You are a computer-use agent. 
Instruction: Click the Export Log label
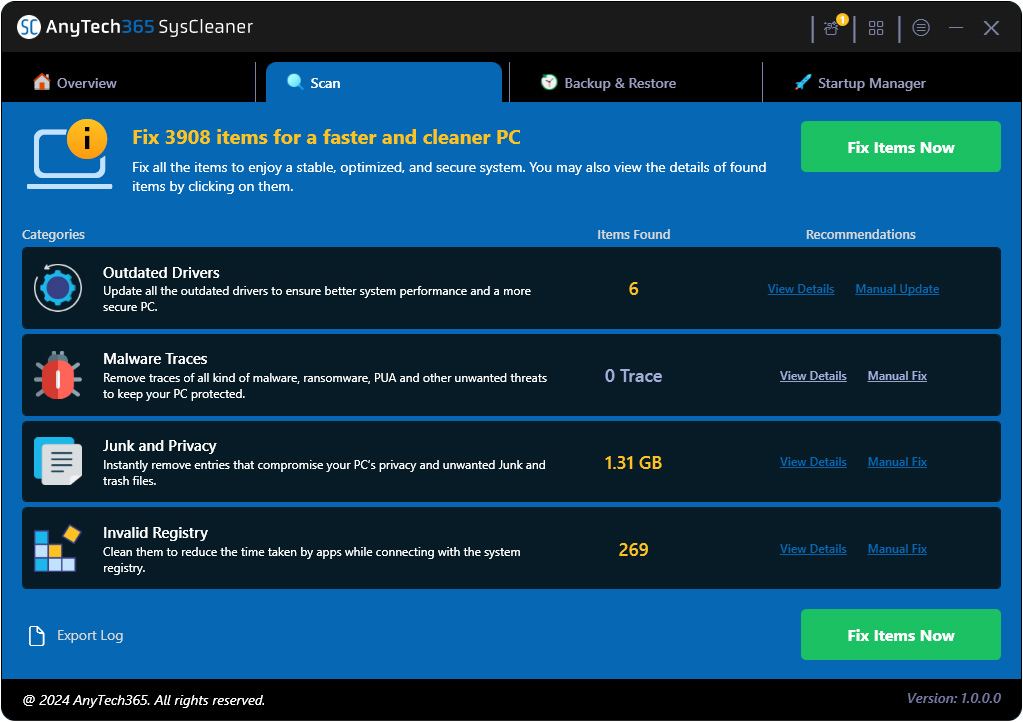(90, 635)
